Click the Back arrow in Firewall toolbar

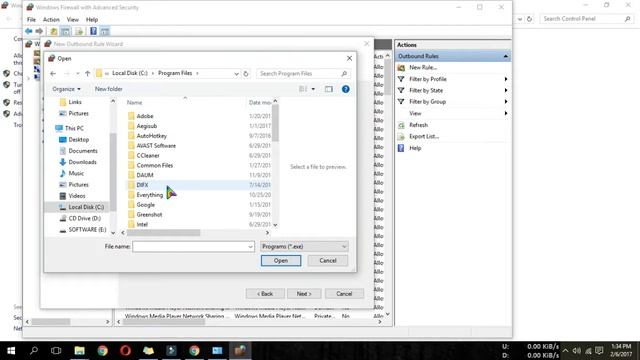click(29, 31)
